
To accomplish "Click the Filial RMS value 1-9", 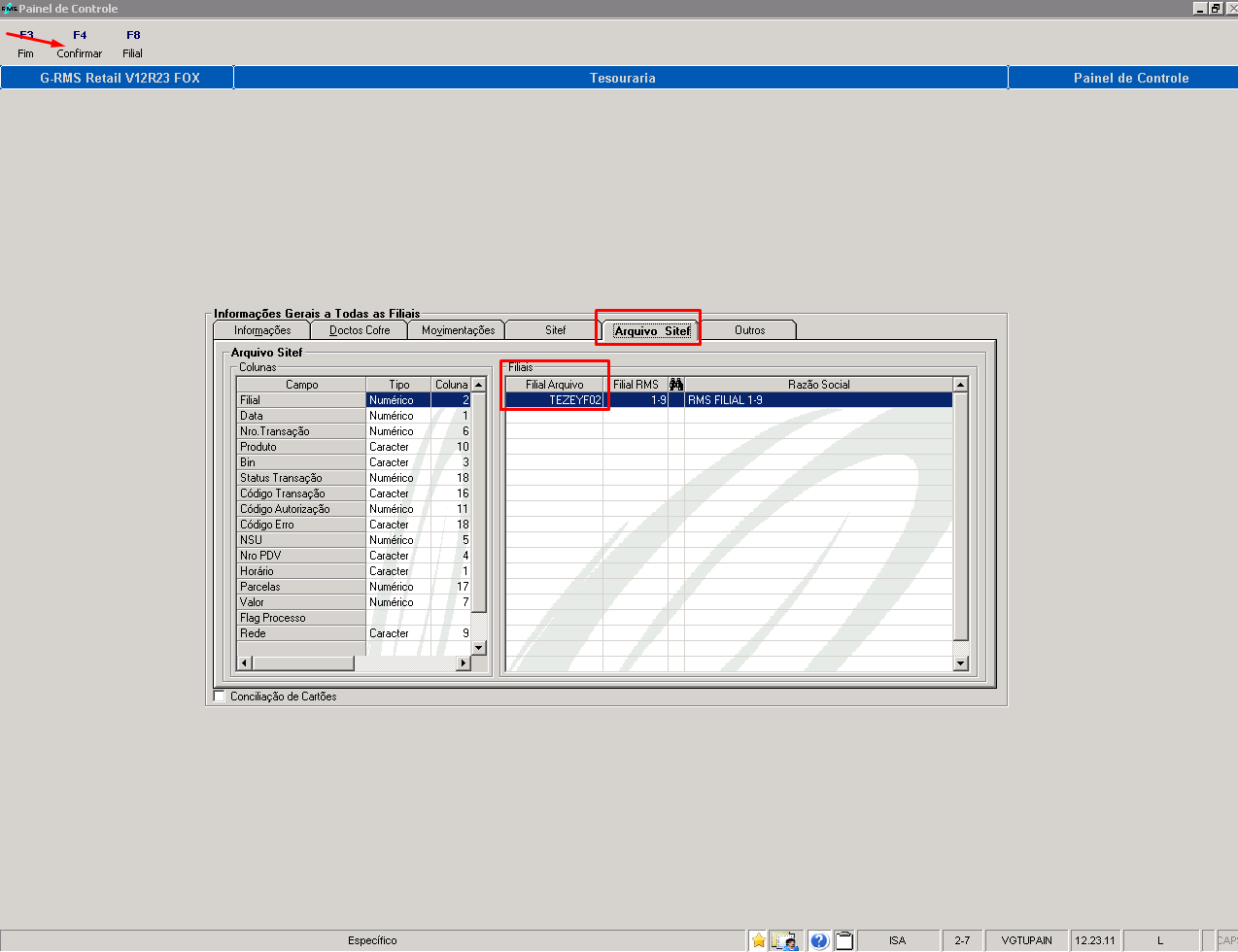I will (x=636, y=400).
